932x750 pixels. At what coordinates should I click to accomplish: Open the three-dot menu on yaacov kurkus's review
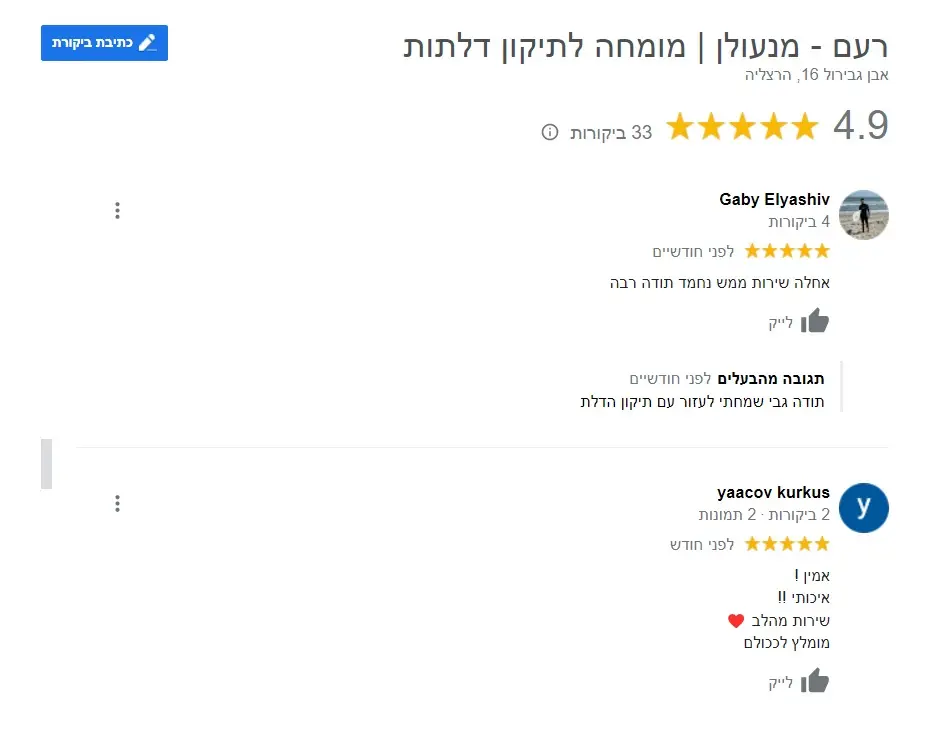[x=117, y=503]
